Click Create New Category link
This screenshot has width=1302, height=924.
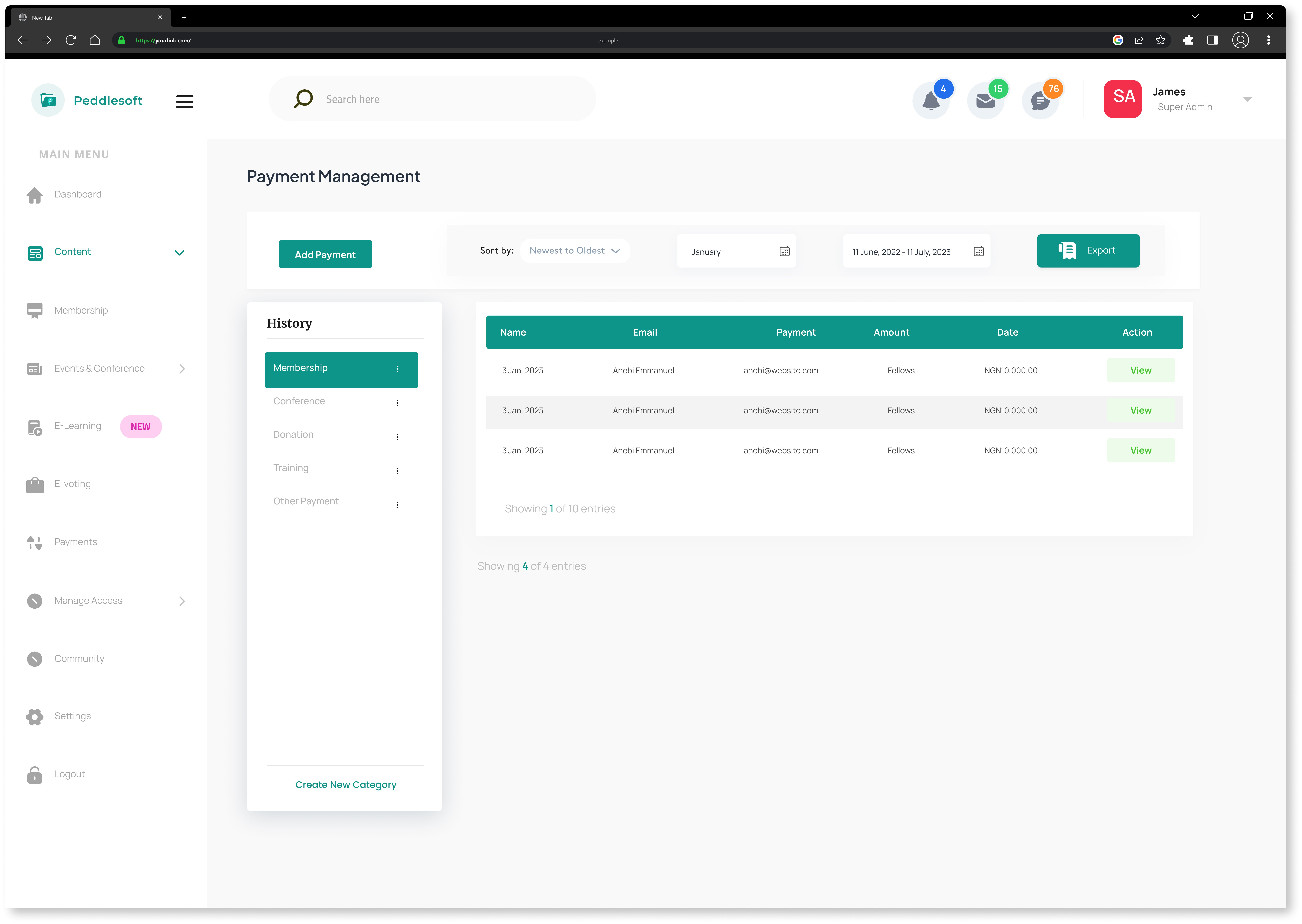[x=346, y=785]
